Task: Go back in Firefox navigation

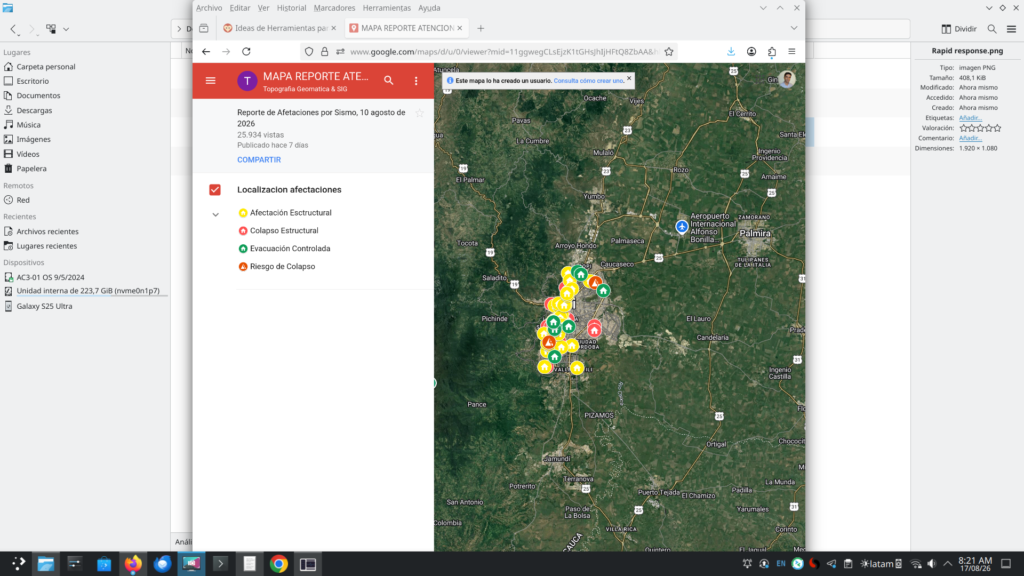Action: click(206, 52)
